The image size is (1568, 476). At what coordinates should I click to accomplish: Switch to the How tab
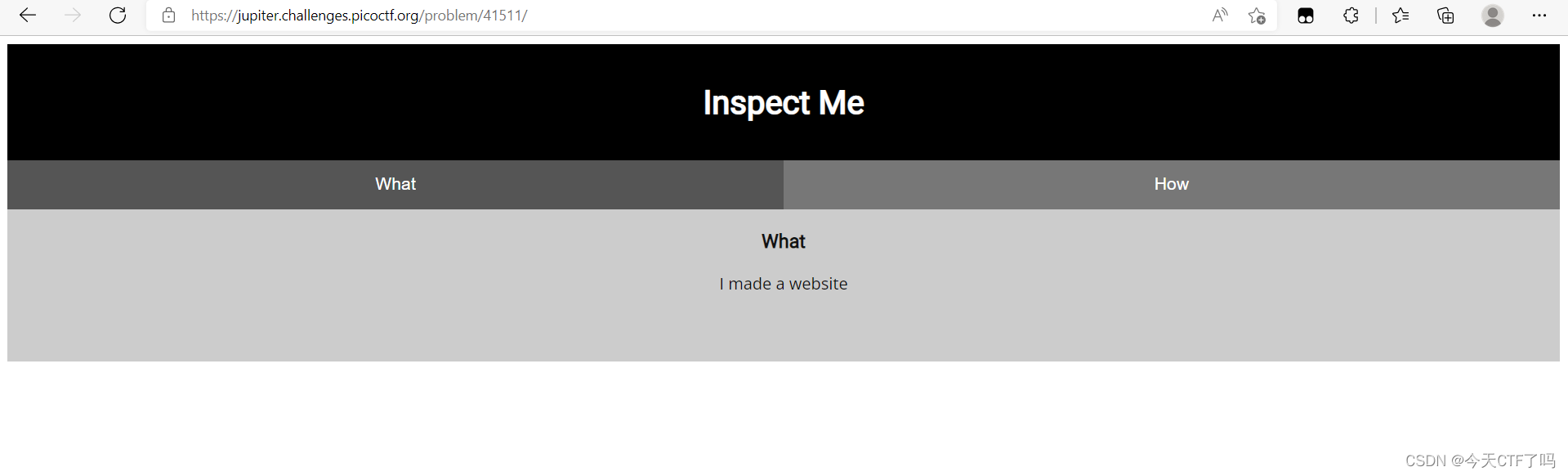1171,184
